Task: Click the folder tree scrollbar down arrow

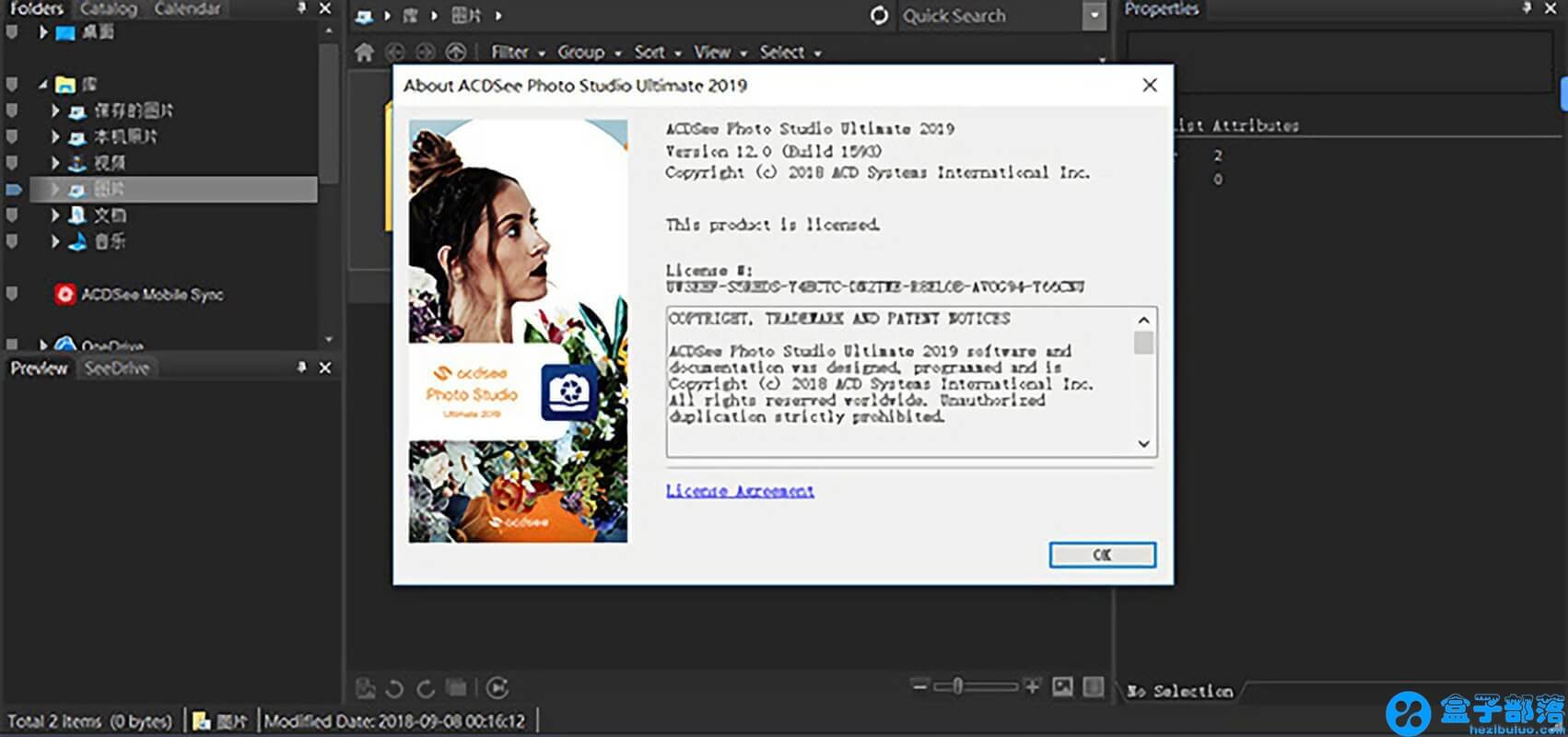Action: [329, 340]
